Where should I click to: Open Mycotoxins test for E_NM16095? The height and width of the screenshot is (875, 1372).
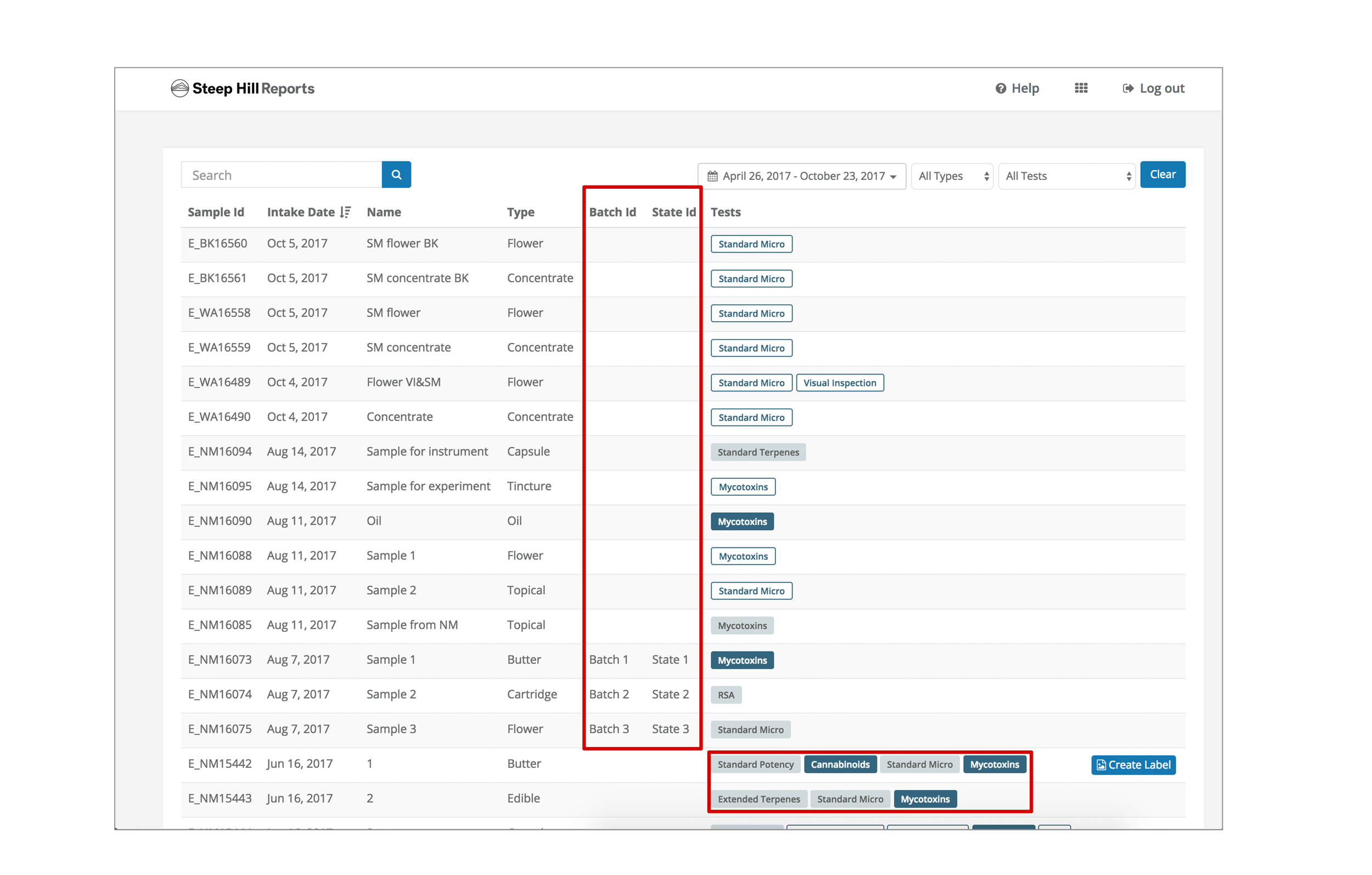point(743,487)
